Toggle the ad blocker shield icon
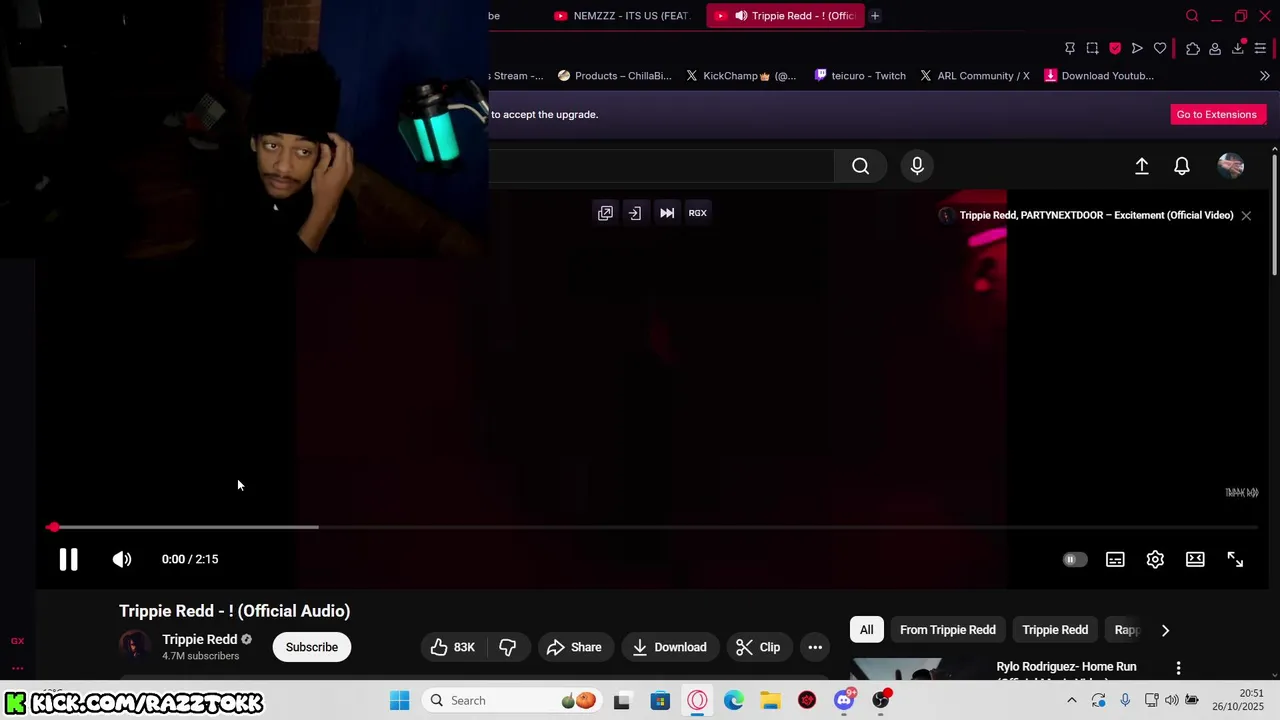The image size is (1280, 720). [1115, 48]
